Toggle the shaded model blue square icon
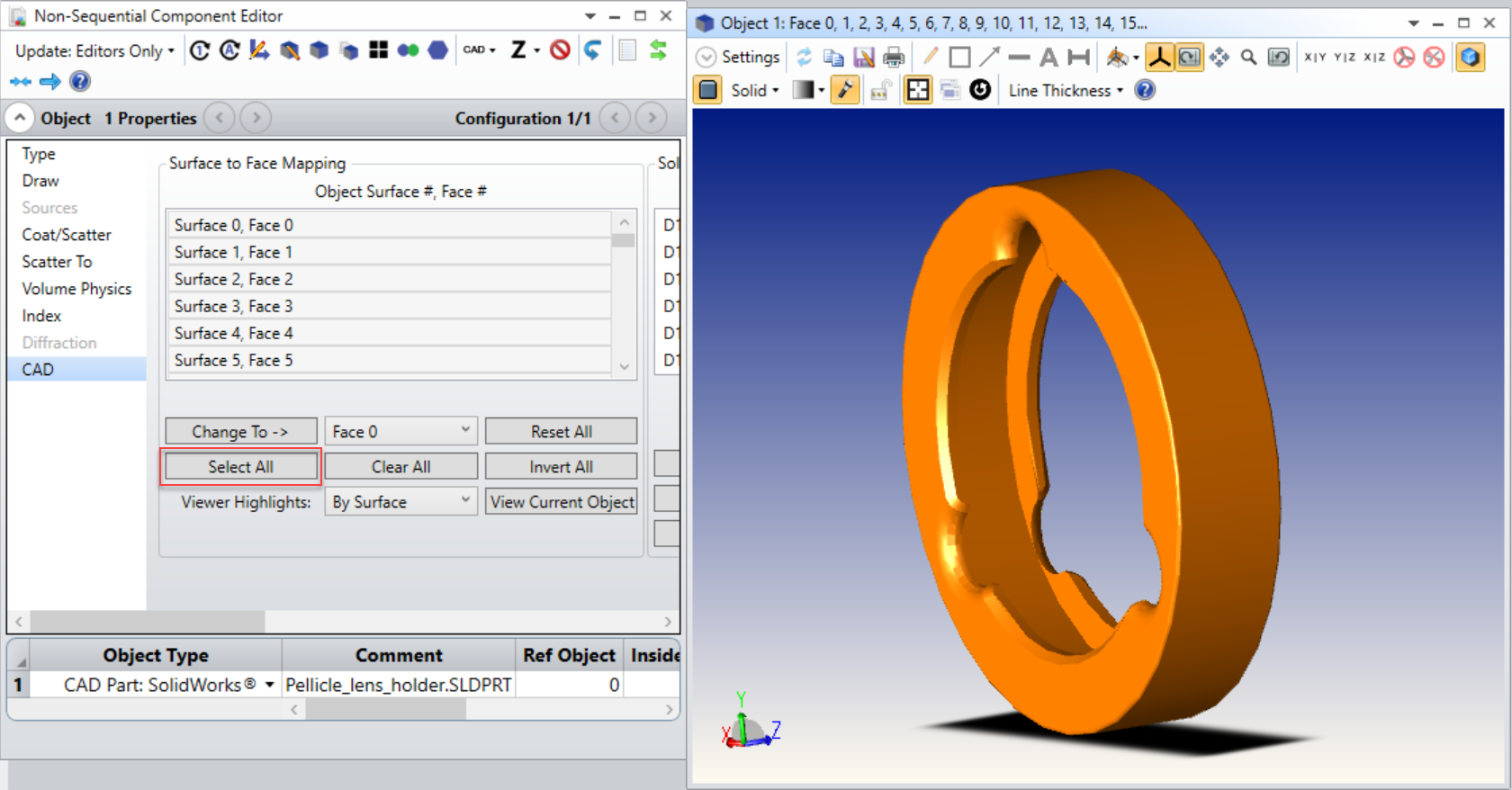The image size is (1512, 790). point(708,90)
